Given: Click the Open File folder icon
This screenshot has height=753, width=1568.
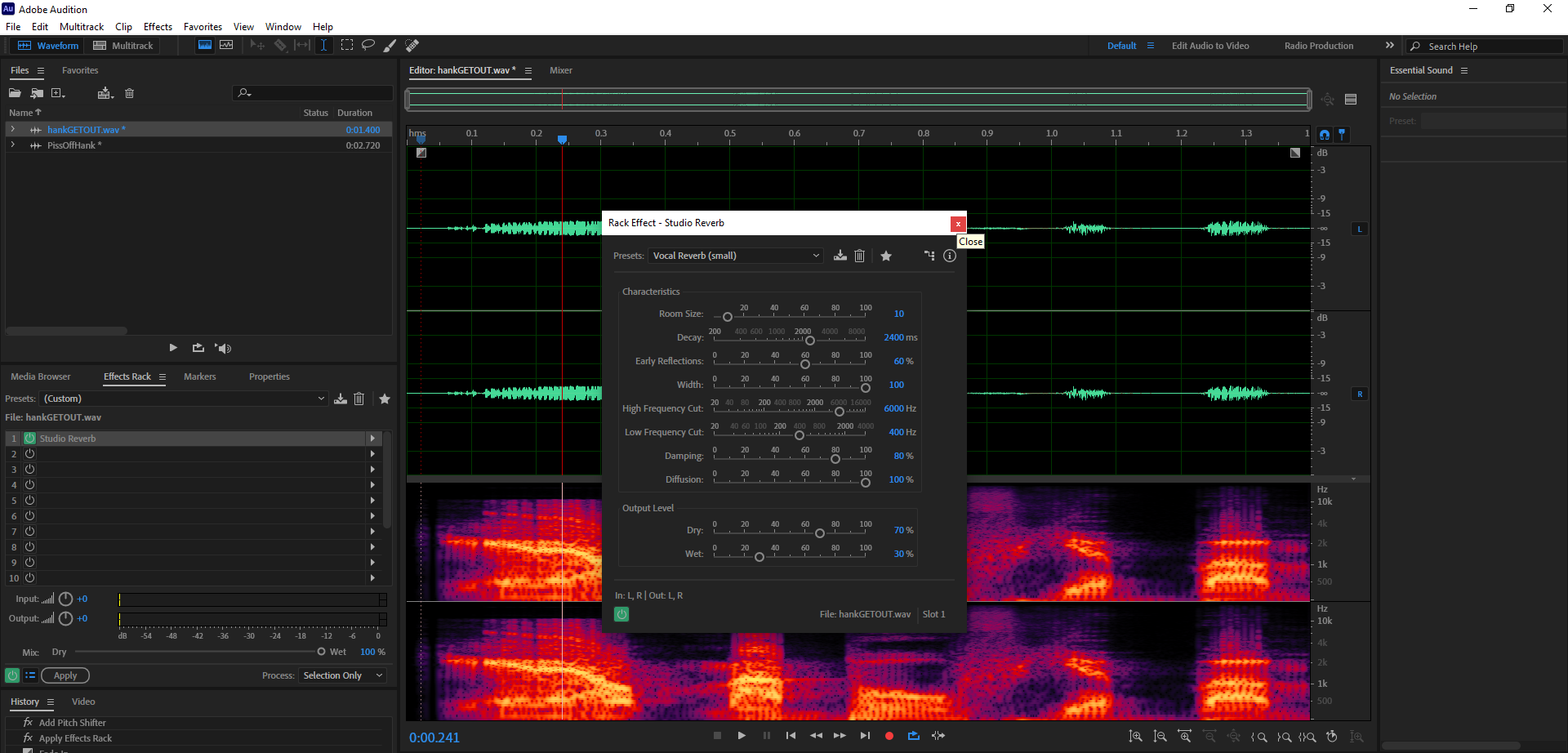Looking at the screenshot, I should point(15,93).
